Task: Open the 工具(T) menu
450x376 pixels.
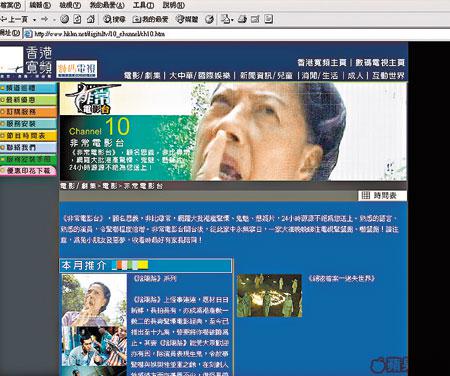Action: (143, 5)
